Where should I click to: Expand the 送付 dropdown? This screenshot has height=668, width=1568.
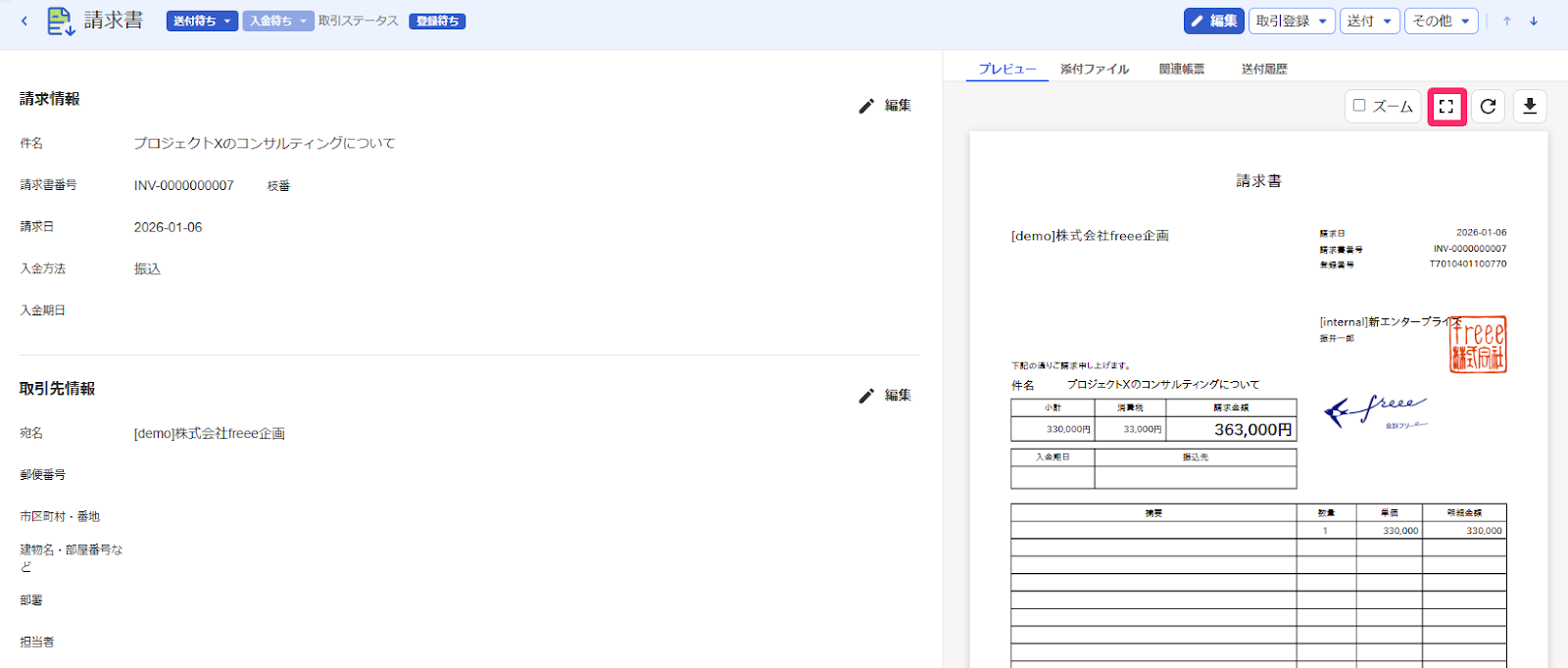click(1369, 21)
